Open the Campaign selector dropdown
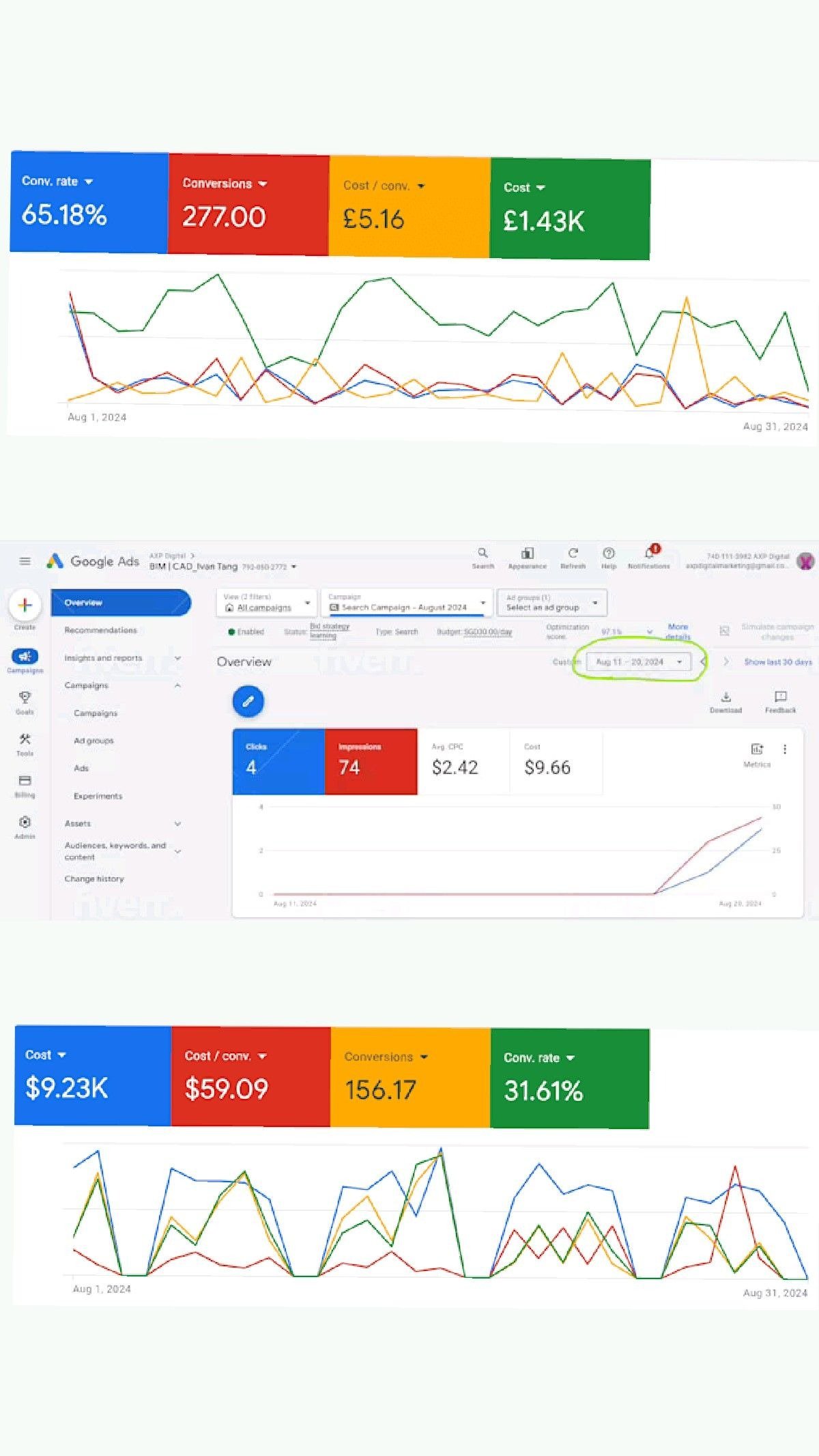 pos(407,603)
